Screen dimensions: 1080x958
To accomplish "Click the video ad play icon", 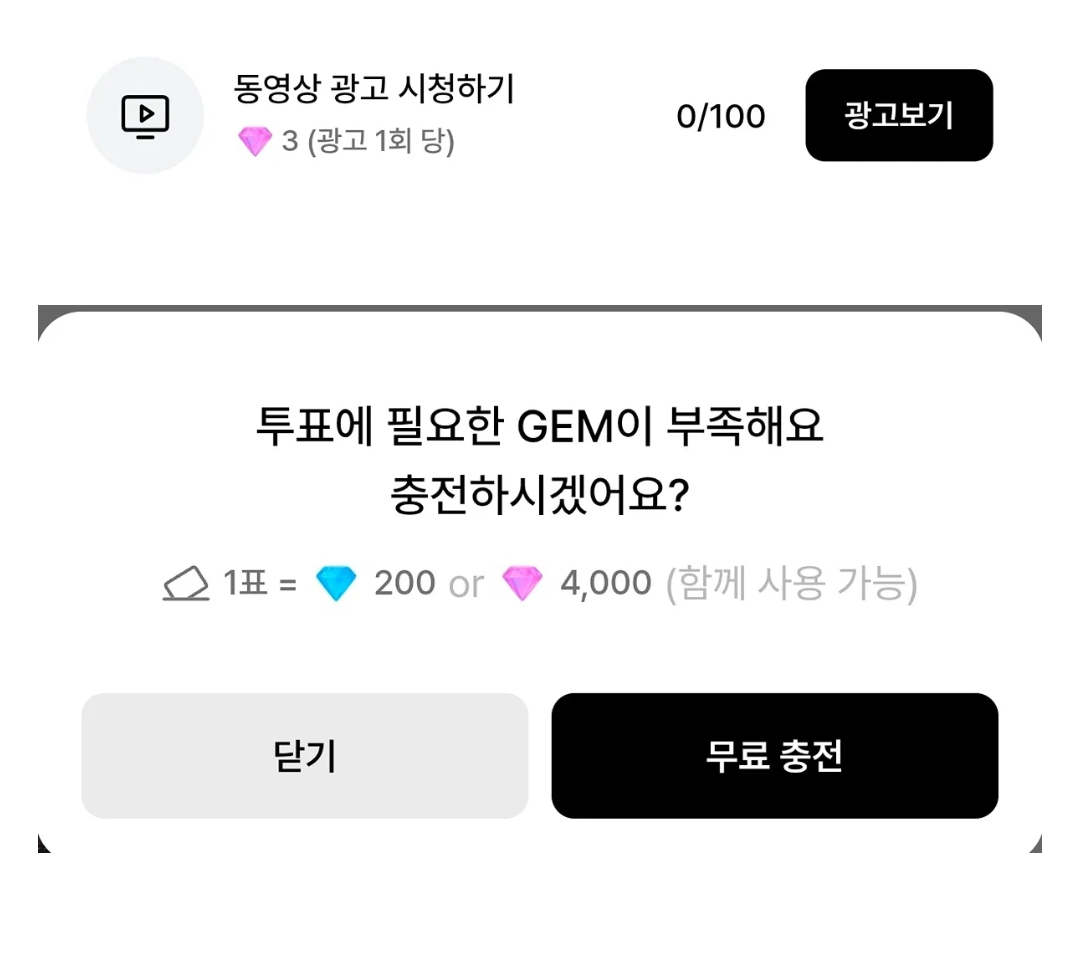I will click(x=145, y=116).
